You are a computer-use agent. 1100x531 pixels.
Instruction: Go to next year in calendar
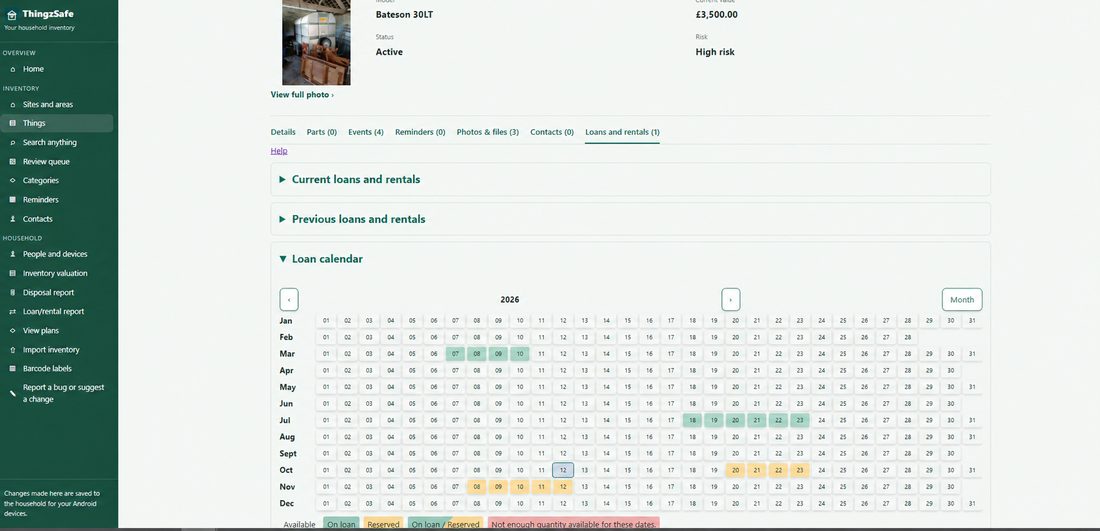[x=730, y=300]
